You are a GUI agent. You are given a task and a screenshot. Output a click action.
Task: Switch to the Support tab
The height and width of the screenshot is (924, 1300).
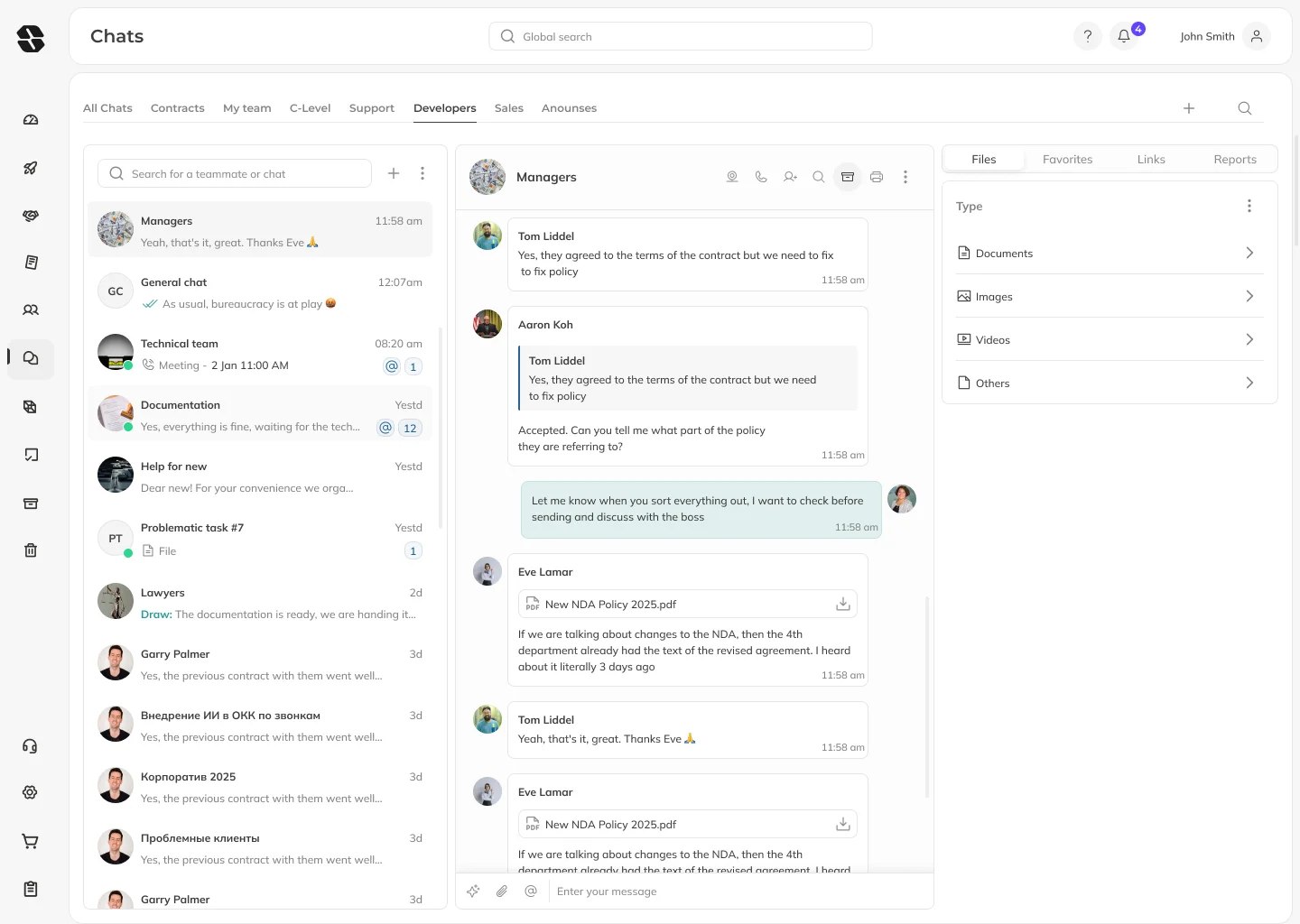pos(371,108)
